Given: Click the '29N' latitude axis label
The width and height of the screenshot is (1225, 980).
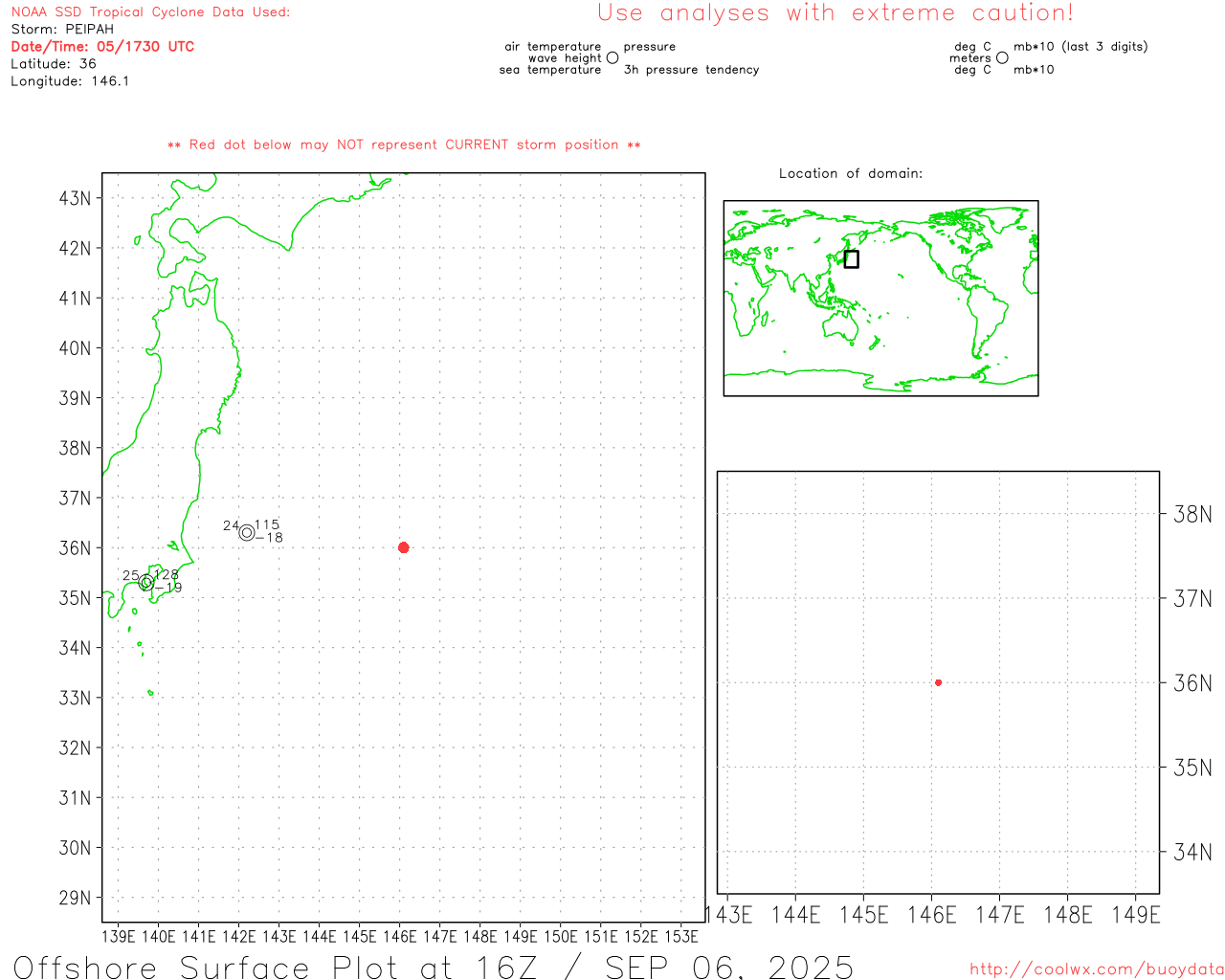Looking at the screenshot, I should pyautogui.click(x=75, y=898).
